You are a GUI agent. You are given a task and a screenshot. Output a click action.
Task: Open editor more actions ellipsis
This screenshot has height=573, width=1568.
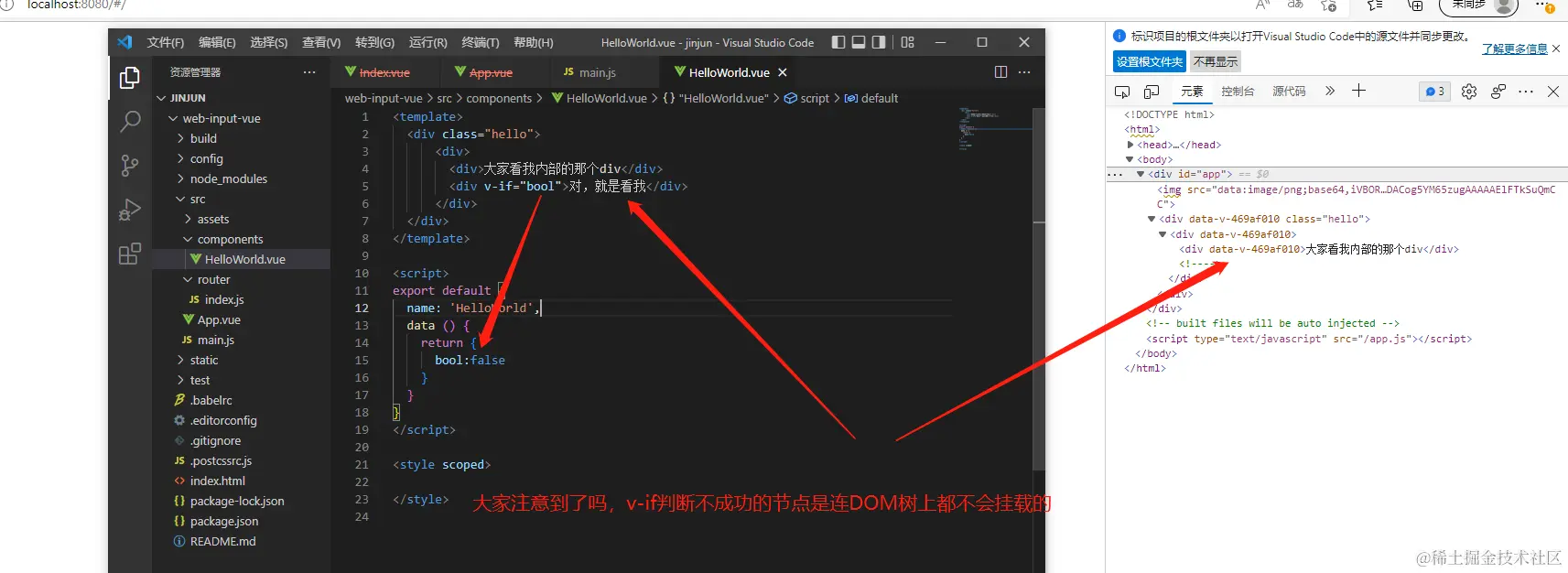pyautogui.click(x=1024, y=72)
